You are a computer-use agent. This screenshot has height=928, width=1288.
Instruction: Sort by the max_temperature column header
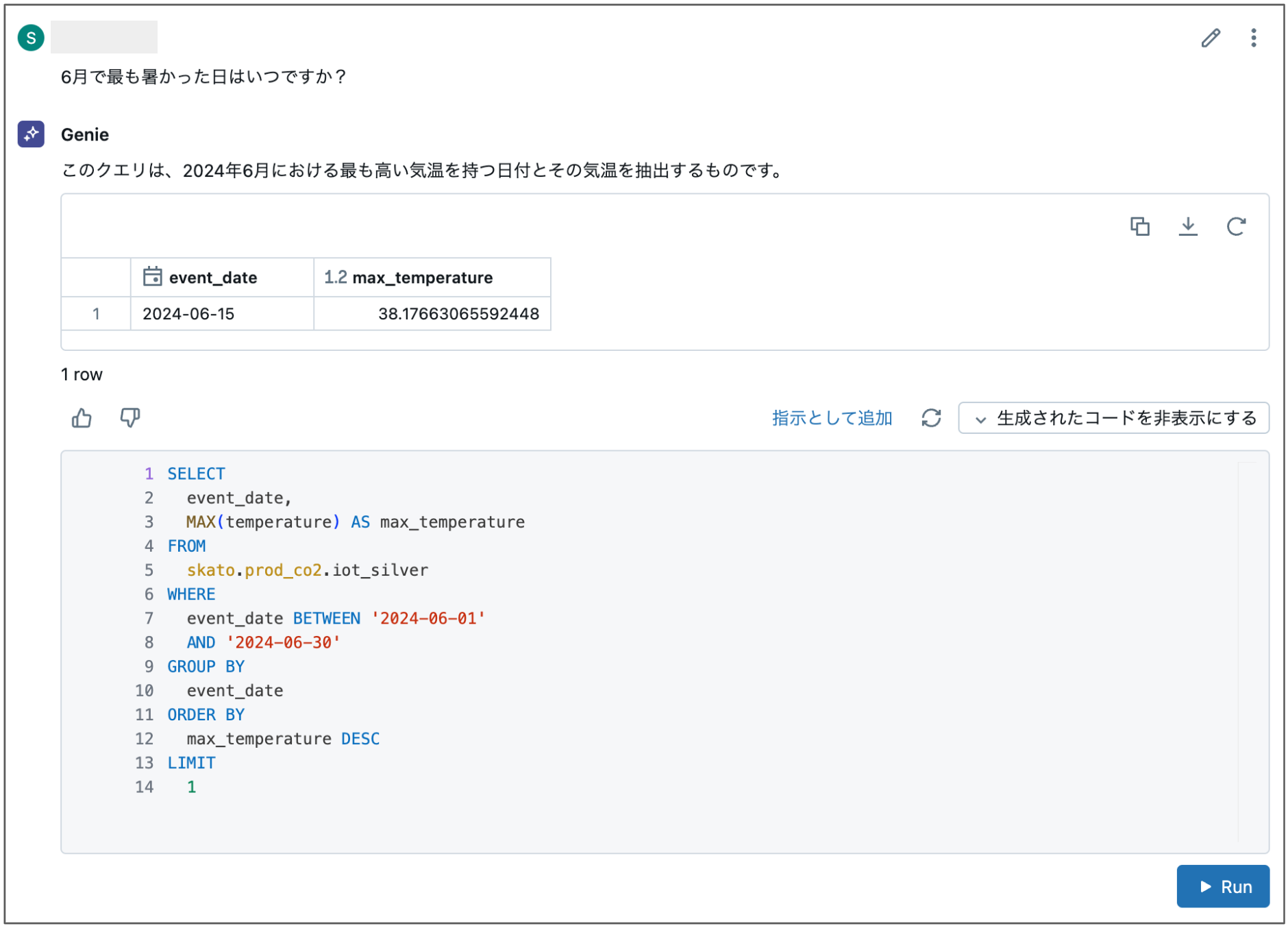point(432,278)
